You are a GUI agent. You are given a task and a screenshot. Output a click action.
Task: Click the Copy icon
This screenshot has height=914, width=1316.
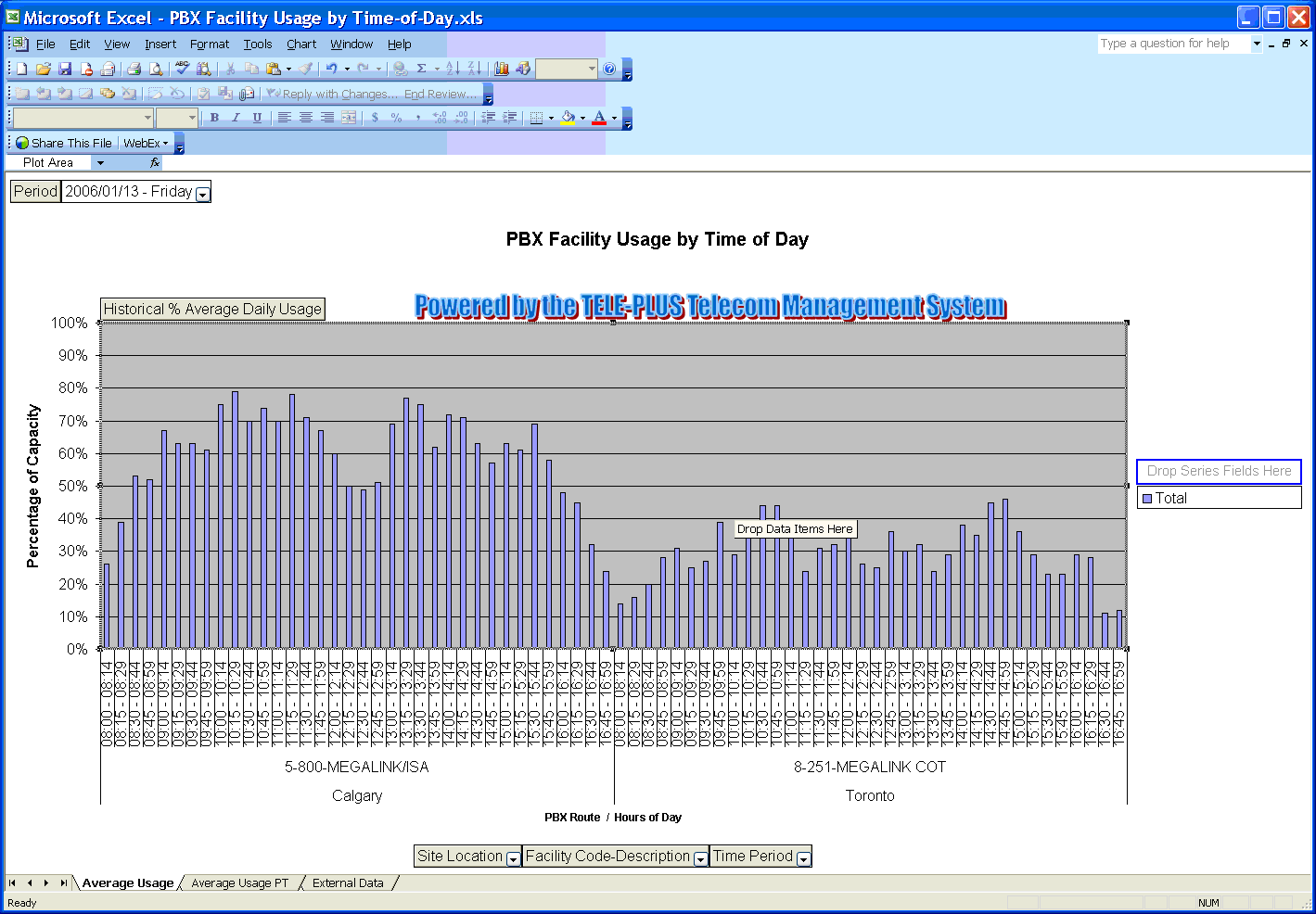(x=251, y=69)
